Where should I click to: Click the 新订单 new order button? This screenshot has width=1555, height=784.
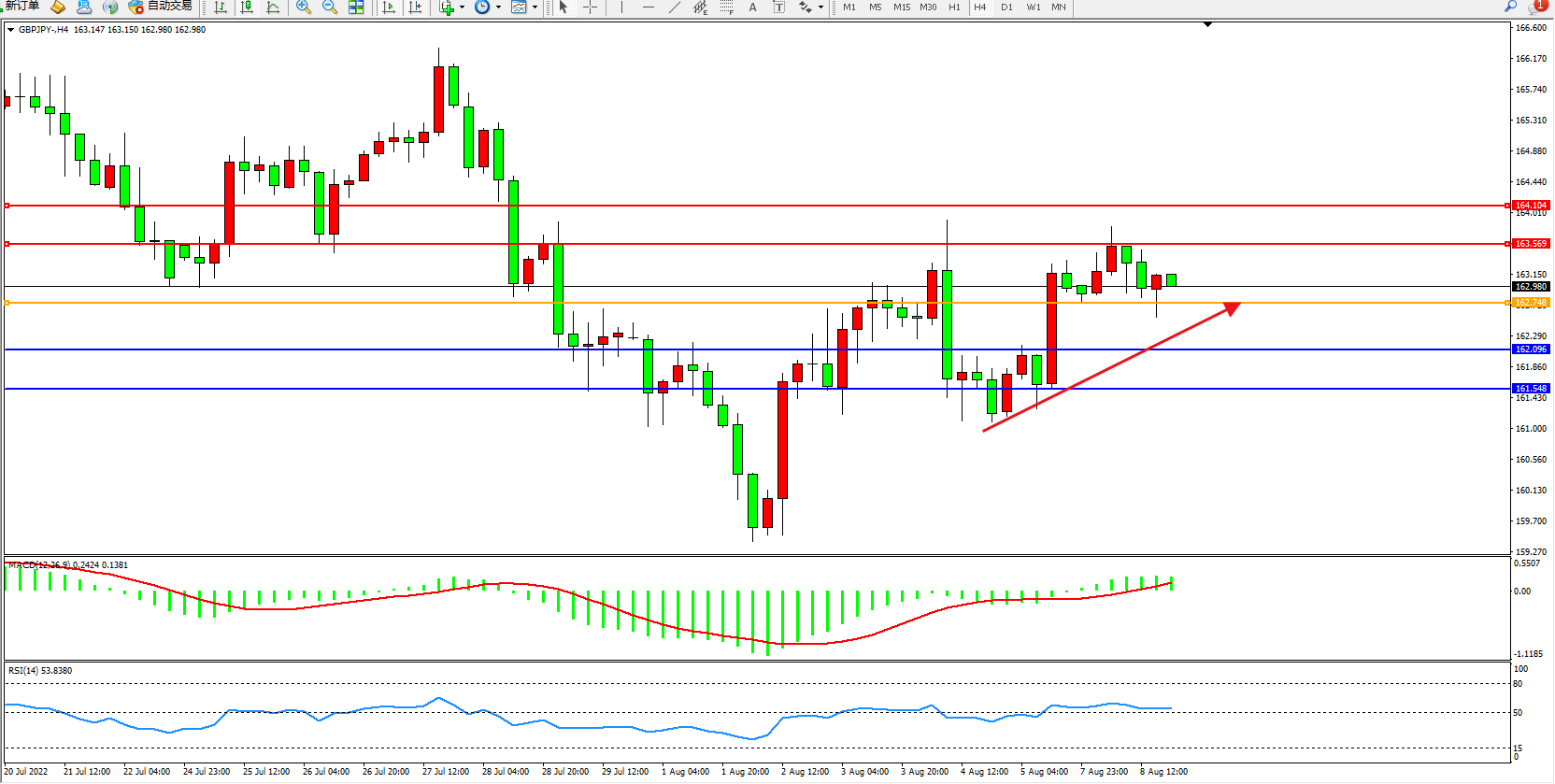click(21, 7)
